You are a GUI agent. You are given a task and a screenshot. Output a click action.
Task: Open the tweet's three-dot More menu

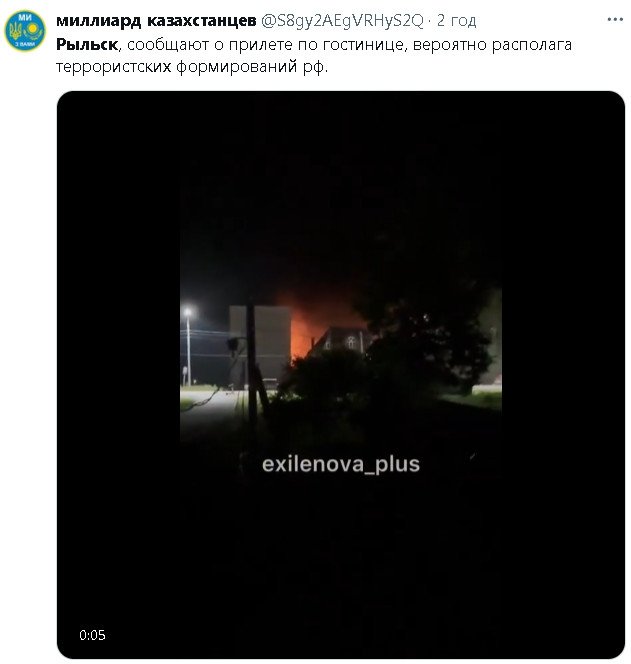point(615,19)
